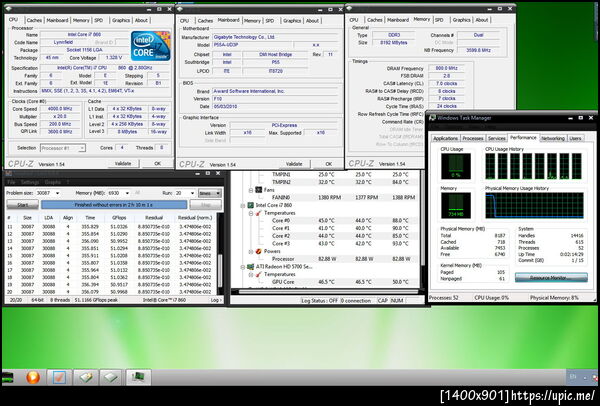Click the Start button in the benchmark window
This screenshot has height=406, width=600.
[x=23, y=205]
